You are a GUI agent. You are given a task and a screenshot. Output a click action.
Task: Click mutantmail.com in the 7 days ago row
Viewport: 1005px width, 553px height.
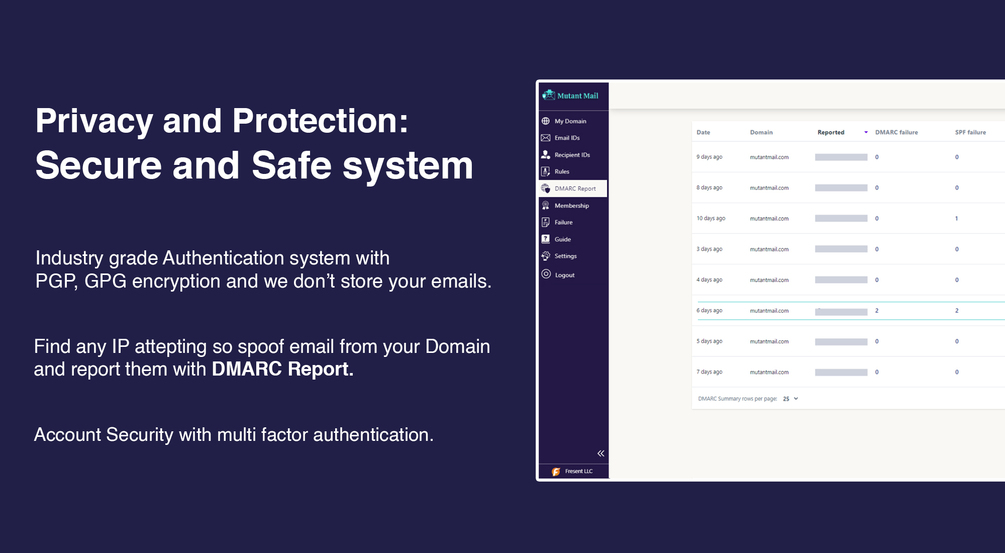(x=769, y=372)
